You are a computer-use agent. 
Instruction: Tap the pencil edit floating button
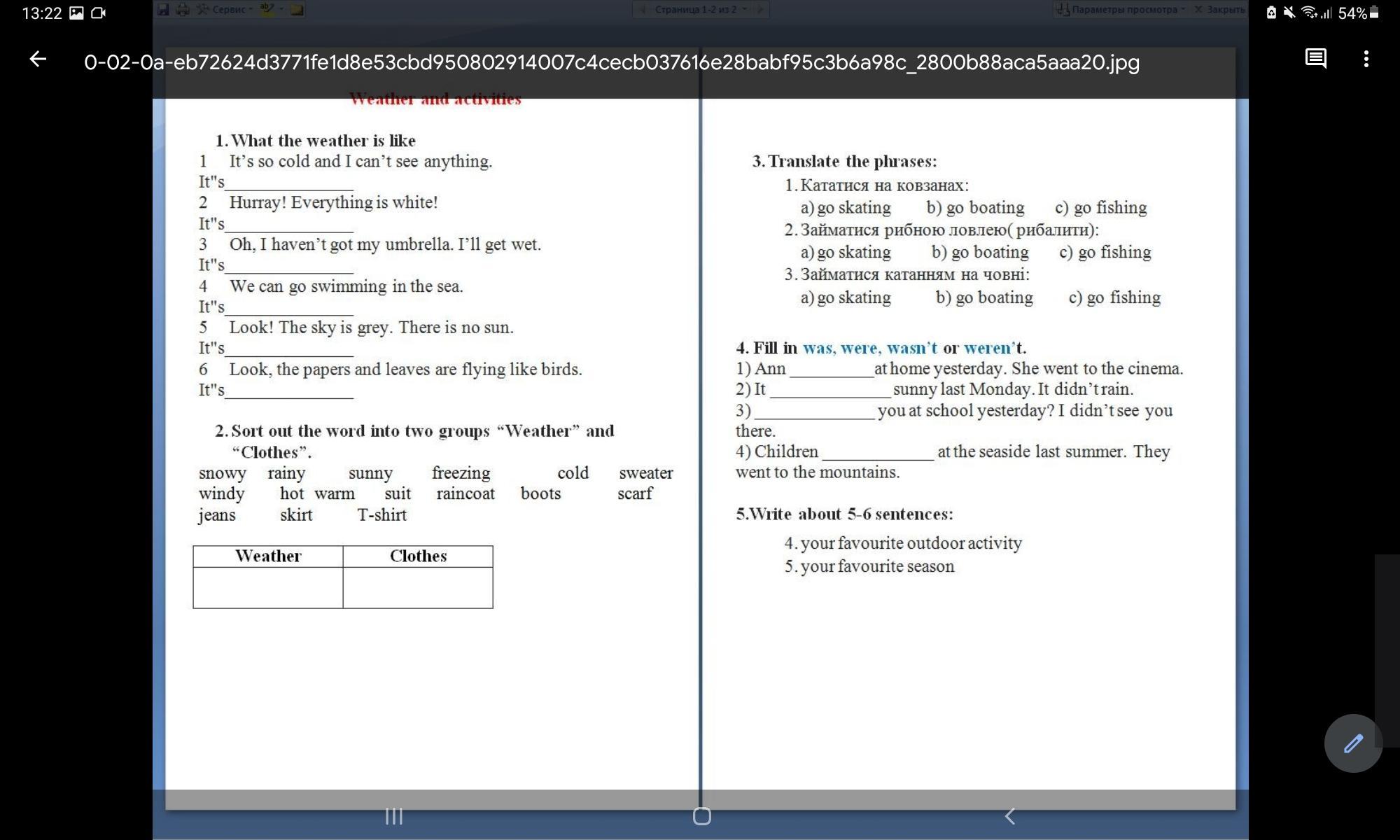coord(1352,743)
